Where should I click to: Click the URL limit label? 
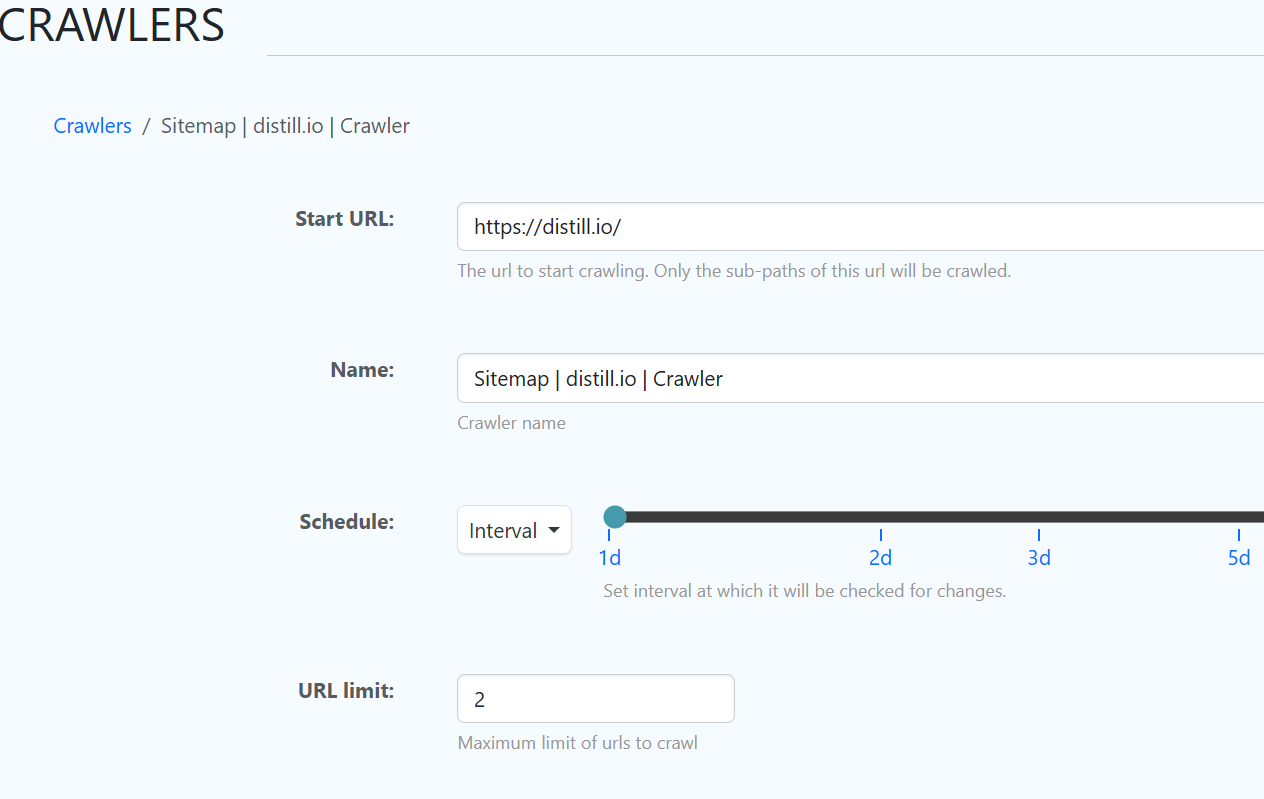coord(345,690)
